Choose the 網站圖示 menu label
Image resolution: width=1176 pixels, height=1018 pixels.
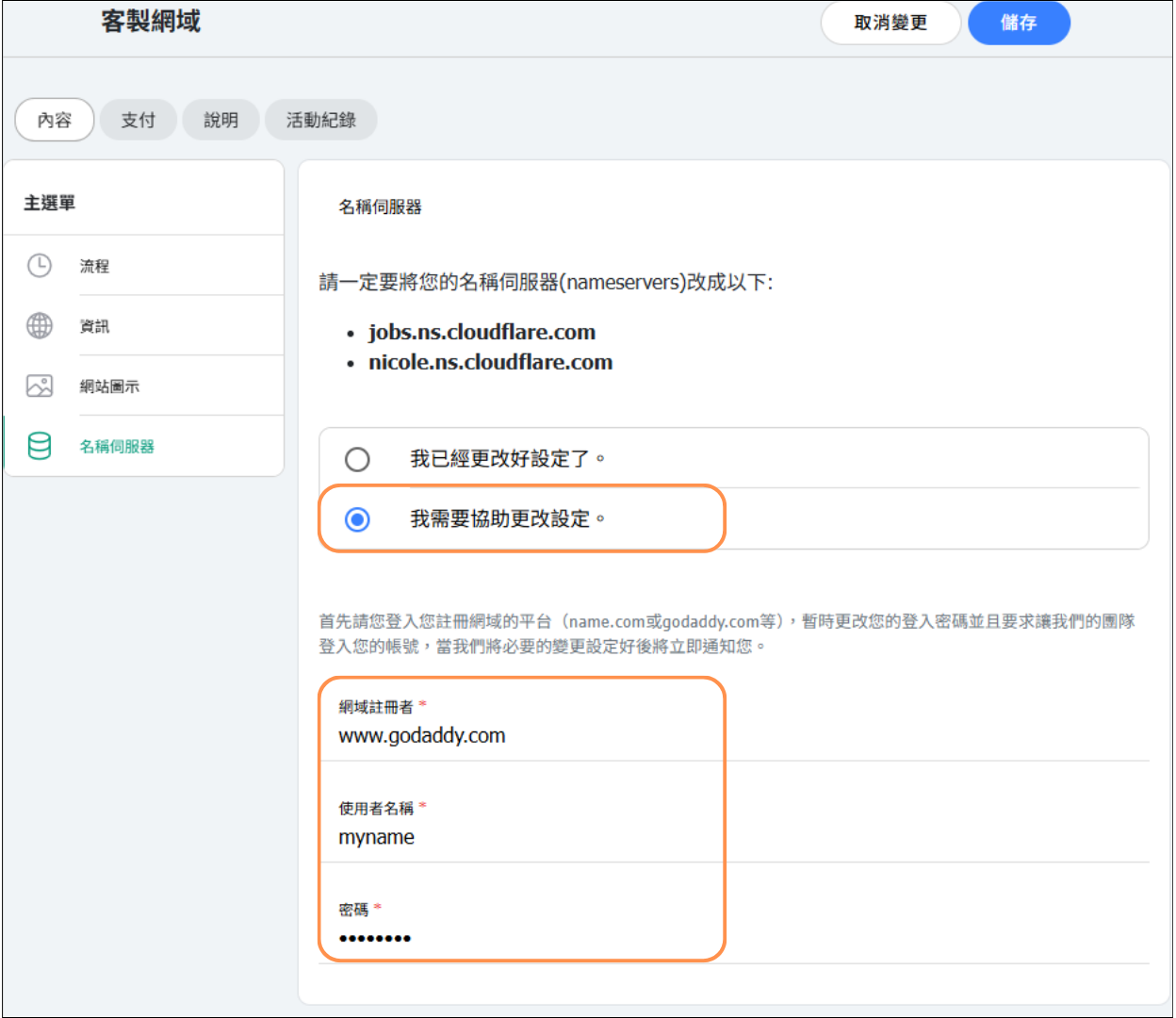click(109, 386)
